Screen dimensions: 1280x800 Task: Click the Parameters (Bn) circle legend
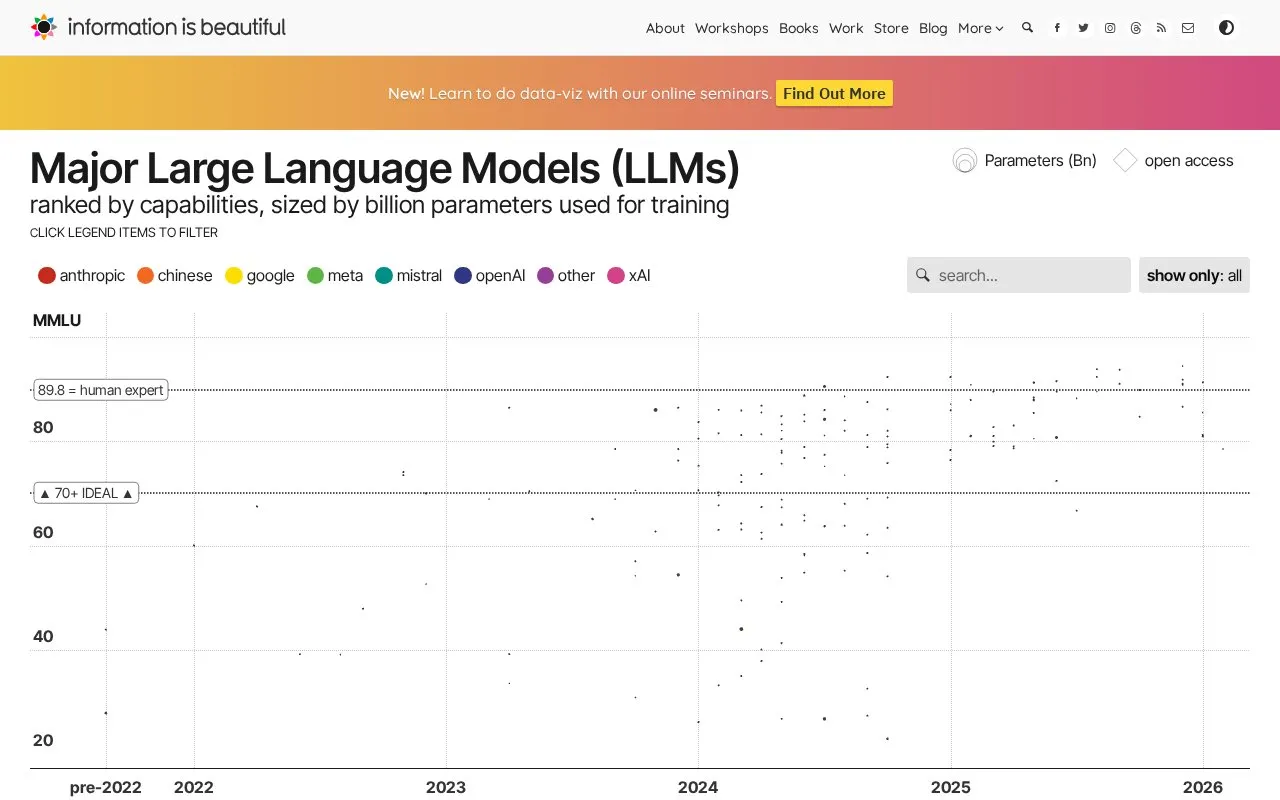click(1025, 160)
